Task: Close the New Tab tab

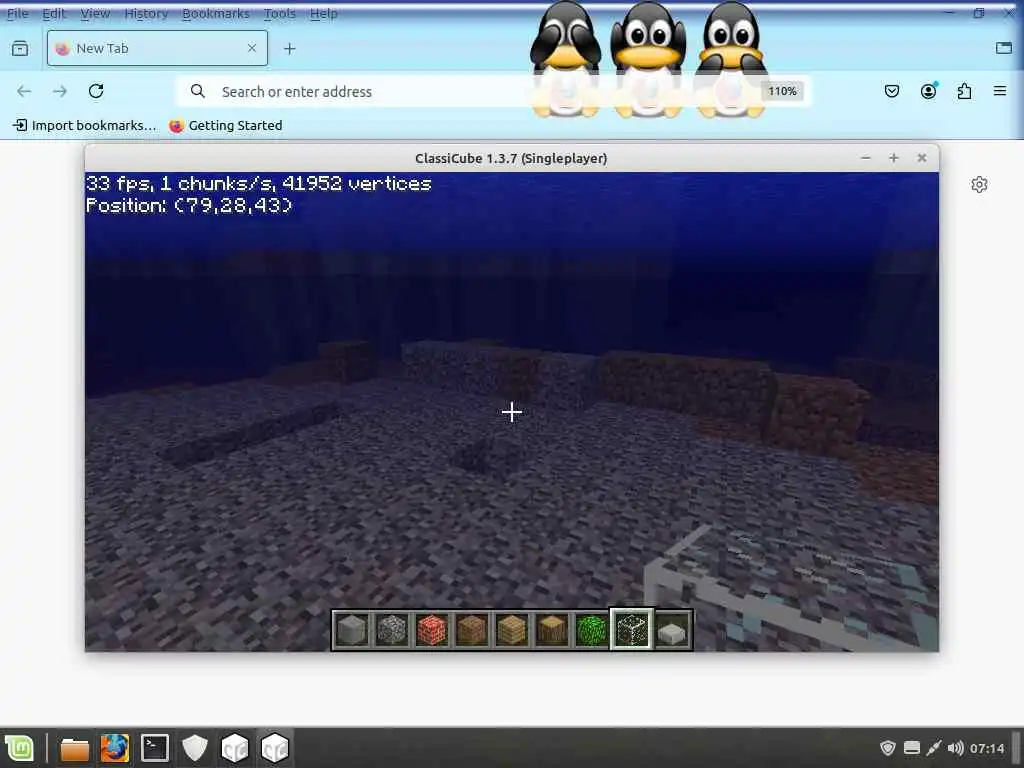Action: tap(252, 48)
